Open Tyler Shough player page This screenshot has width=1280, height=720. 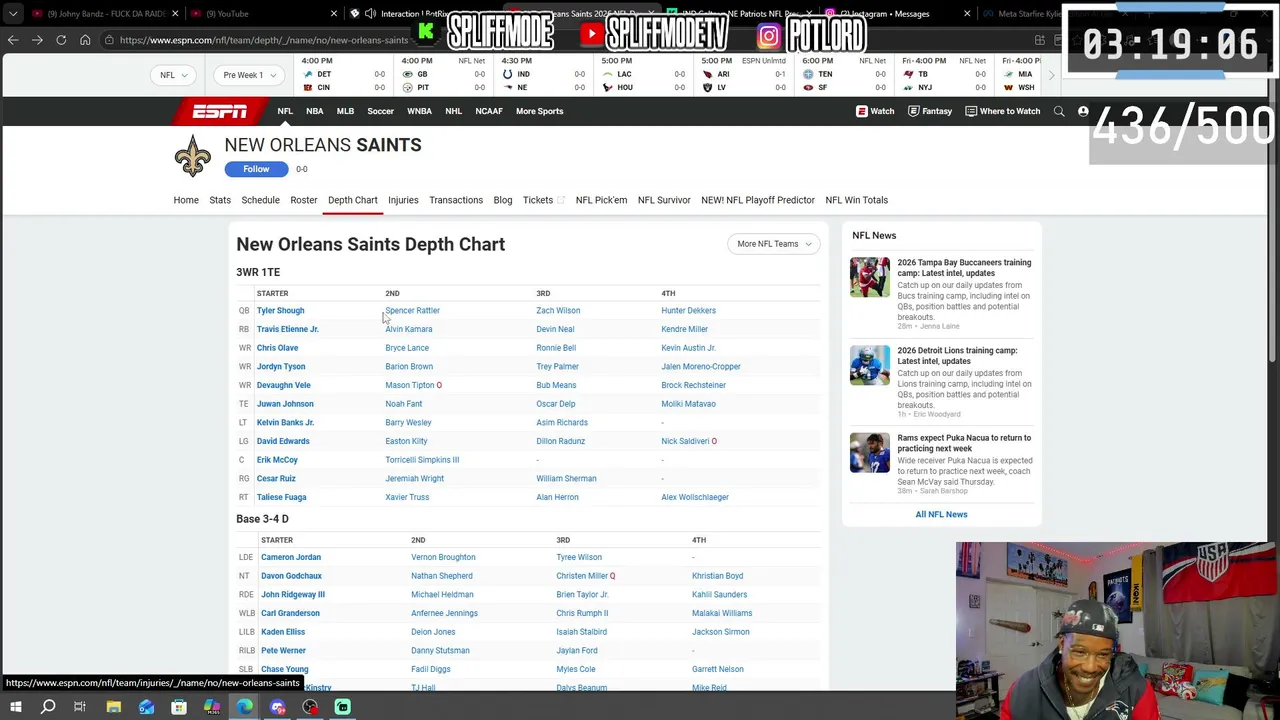280,310
